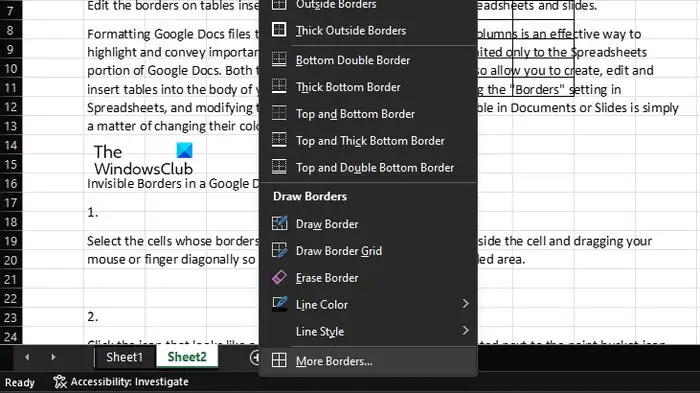Click the Erase Border eraser icon
This screenshot has height=393, width=700.
pyautogui.click(x=279, y=277)
